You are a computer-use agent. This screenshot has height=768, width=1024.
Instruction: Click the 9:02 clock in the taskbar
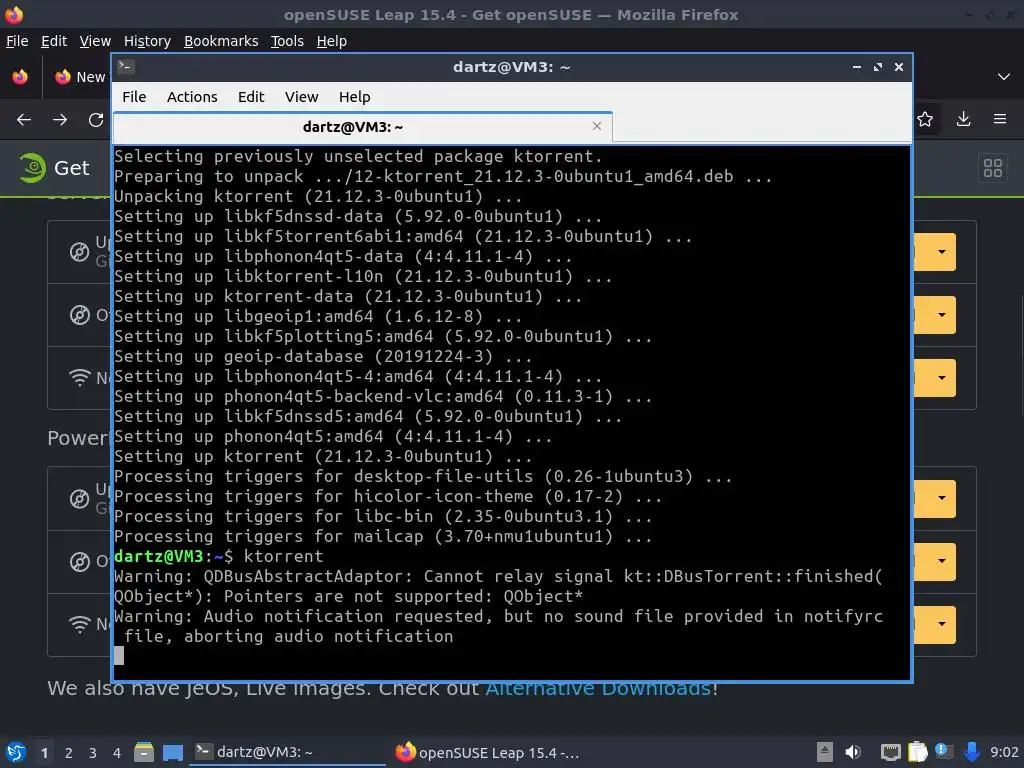[1004, 752]
